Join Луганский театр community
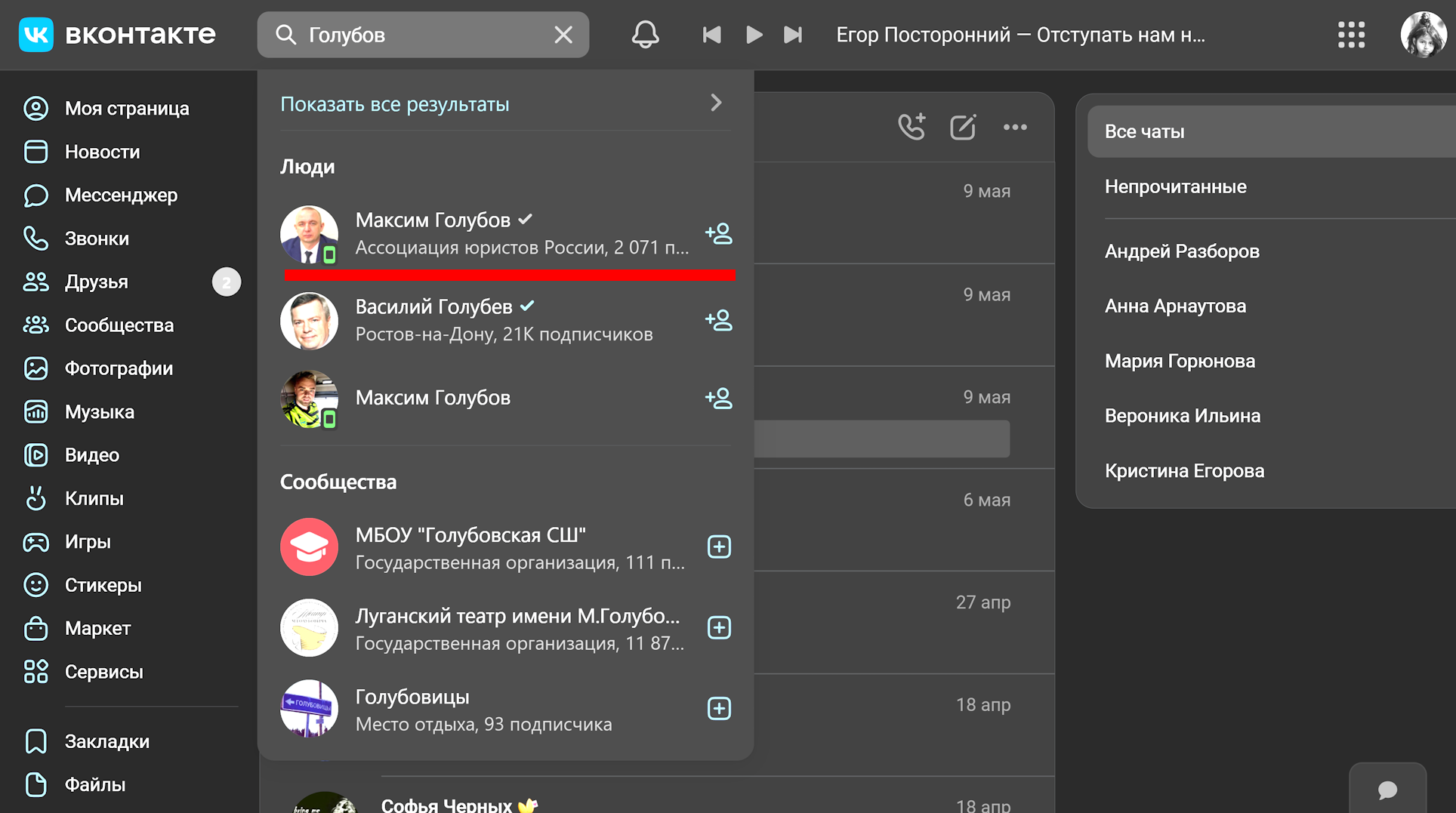Image resolution: width=1456 pixels, height=813 pixels. [719, 627]
